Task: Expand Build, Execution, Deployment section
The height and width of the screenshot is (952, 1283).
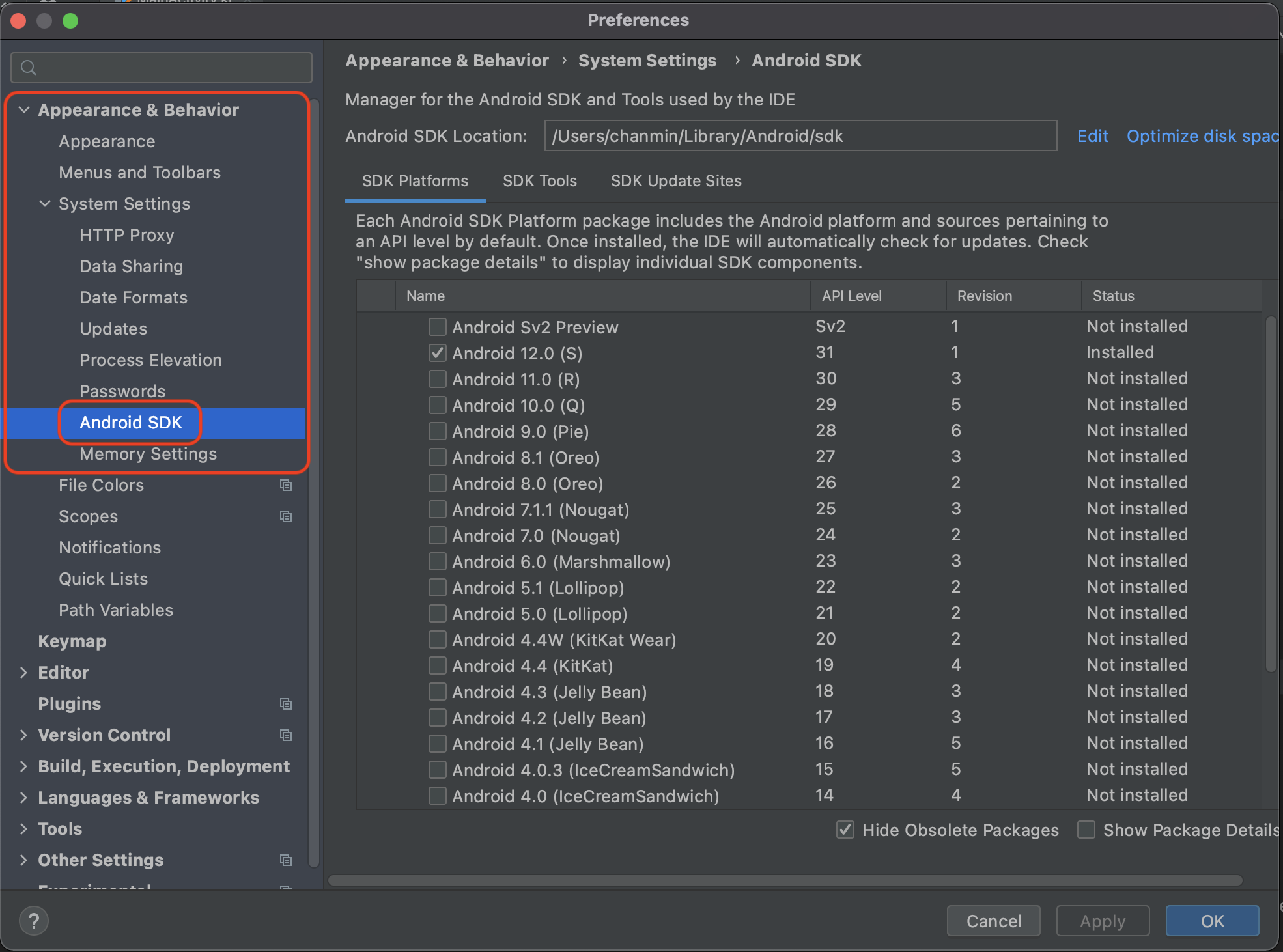Action: (24, 766)
